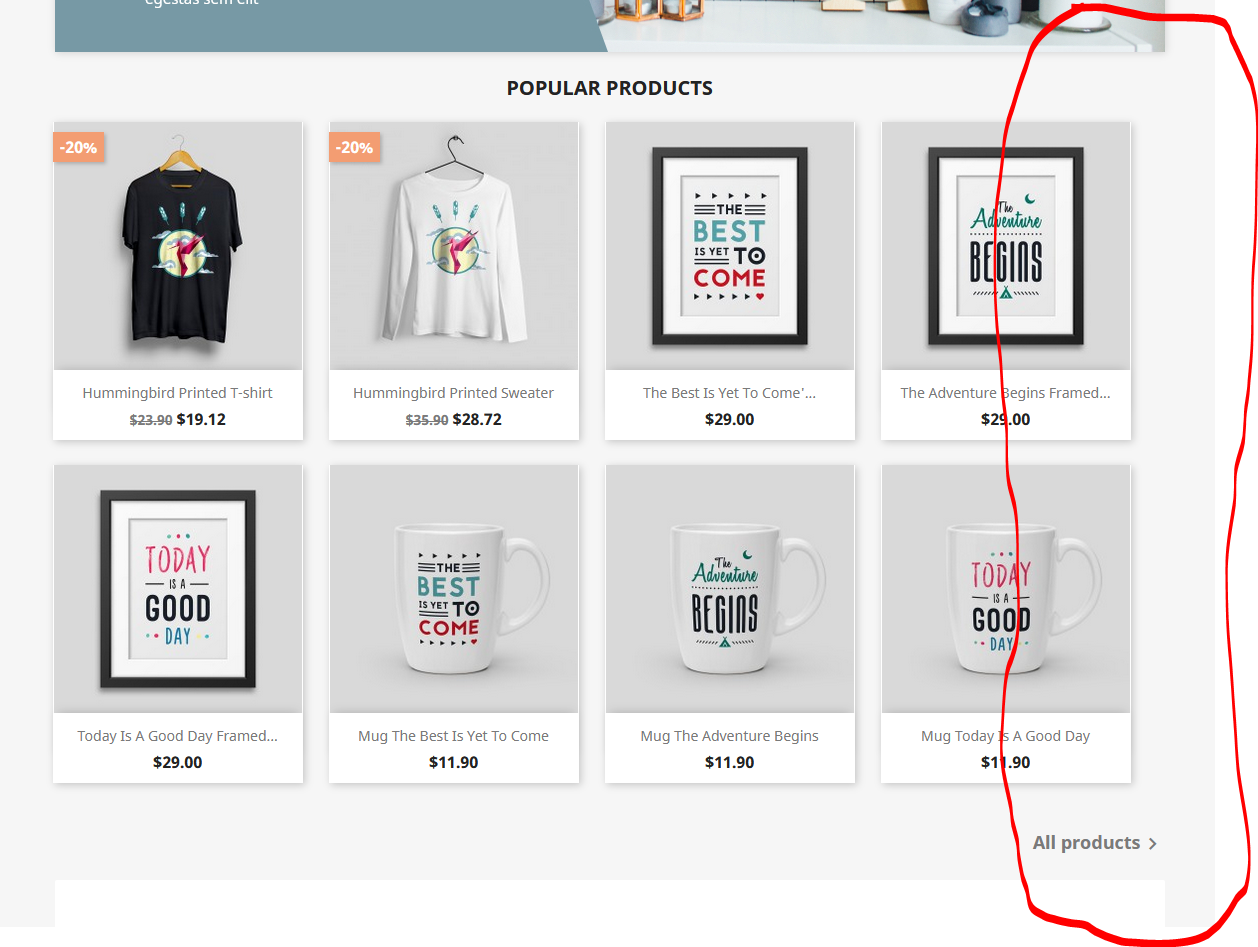Click the chevron arrow next to All products
Screen dimensions: 1258x947
pos(1153,844)
